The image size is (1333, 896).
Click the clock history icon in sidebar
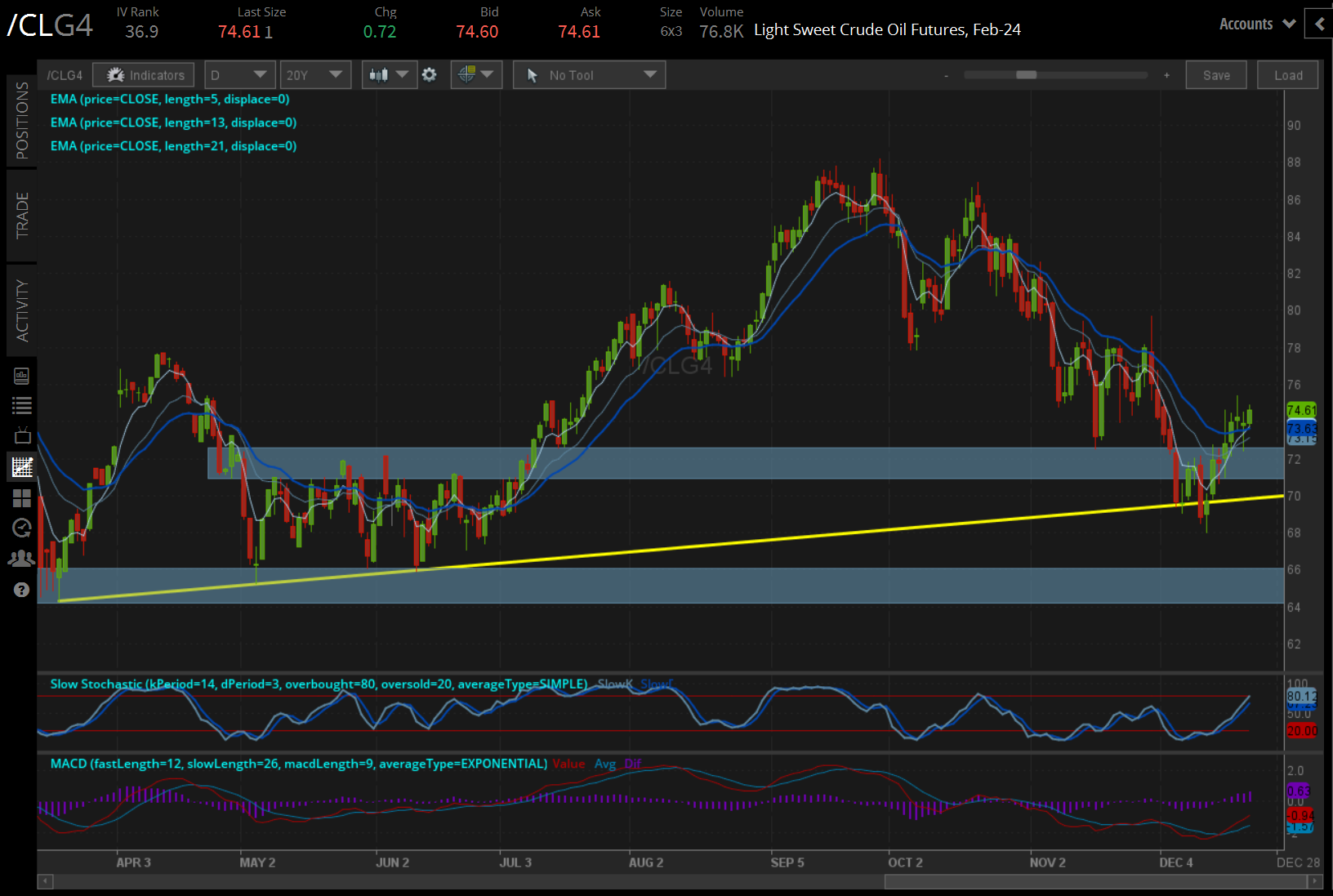point(22,528)
